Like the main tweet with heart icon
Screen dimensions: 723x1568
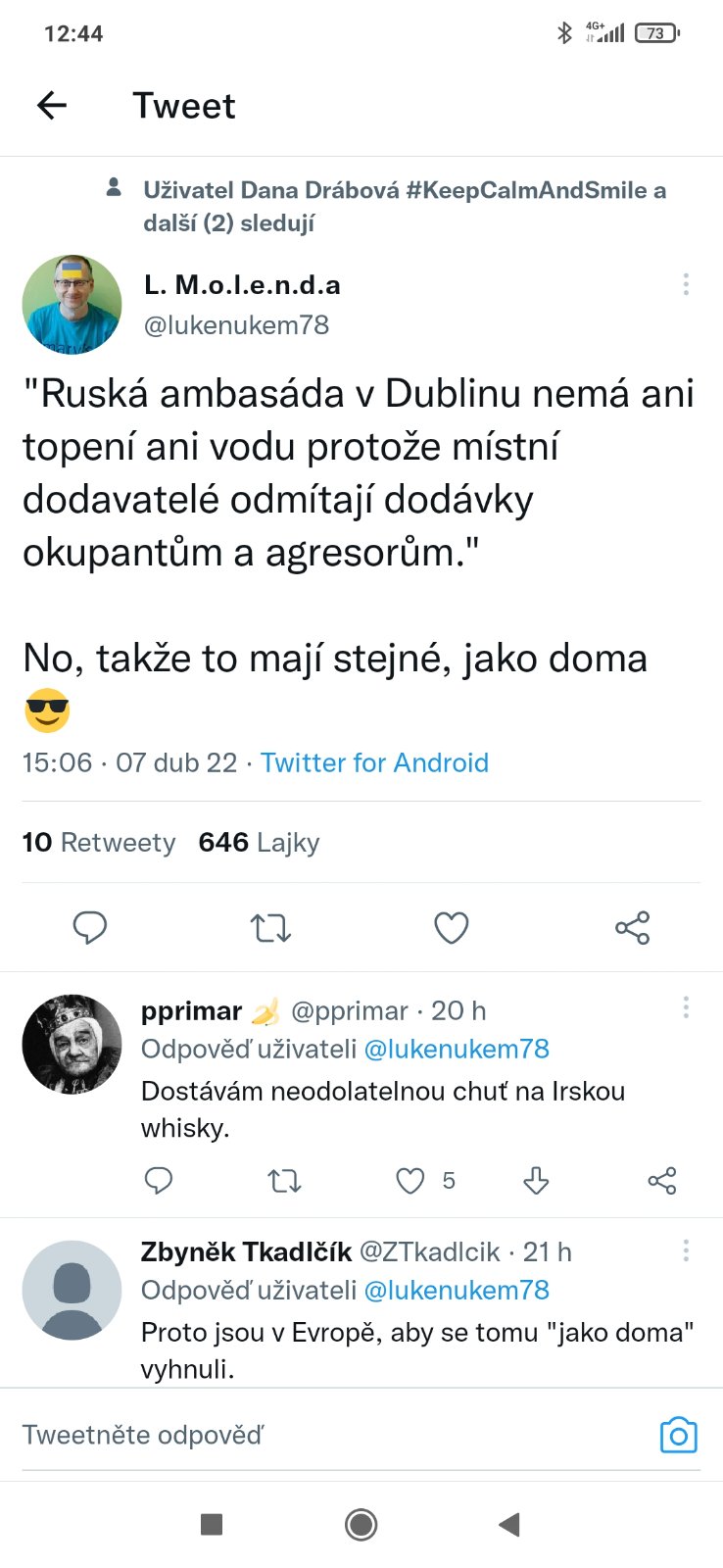coord(452,927)
